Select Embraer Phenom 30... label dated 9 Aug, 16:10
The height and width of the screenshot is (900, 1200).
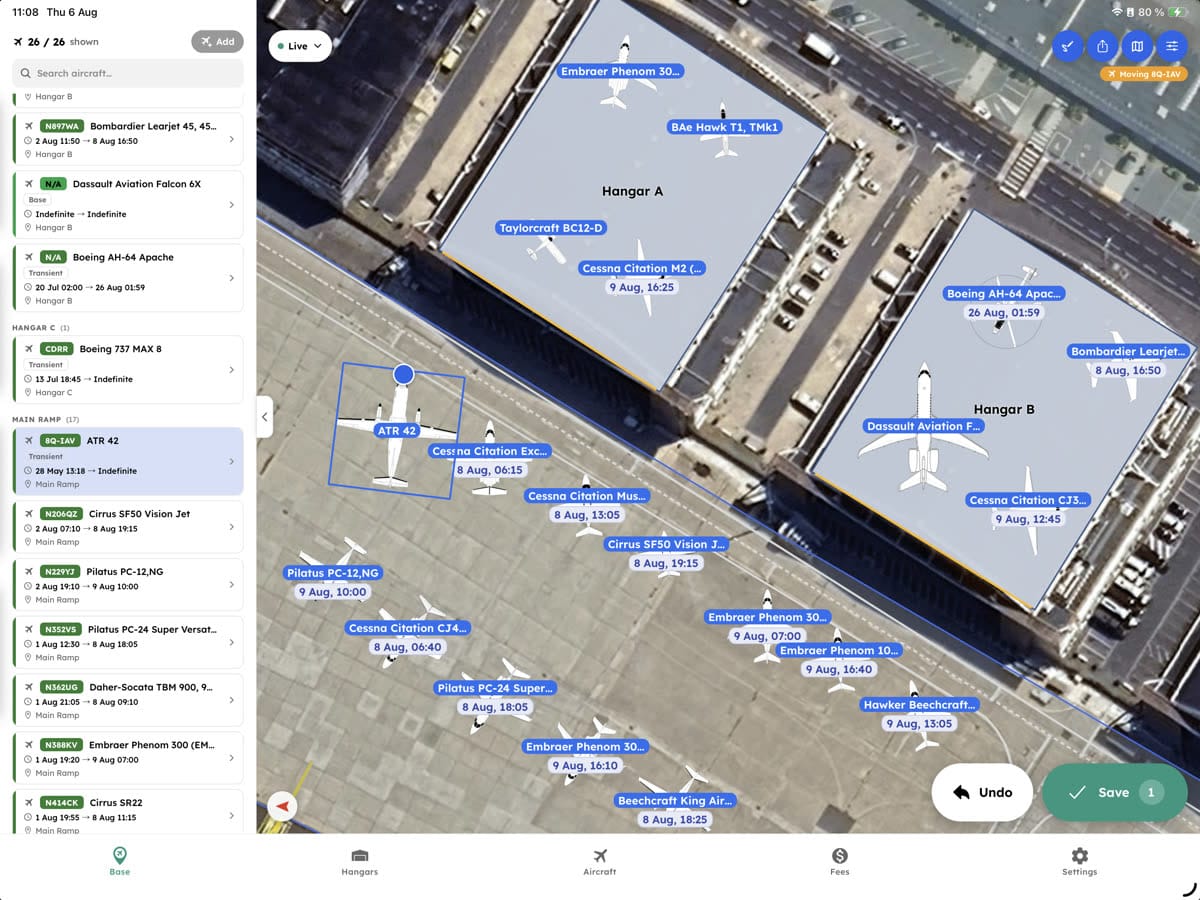pyautogui.click(x=586, y=747)
